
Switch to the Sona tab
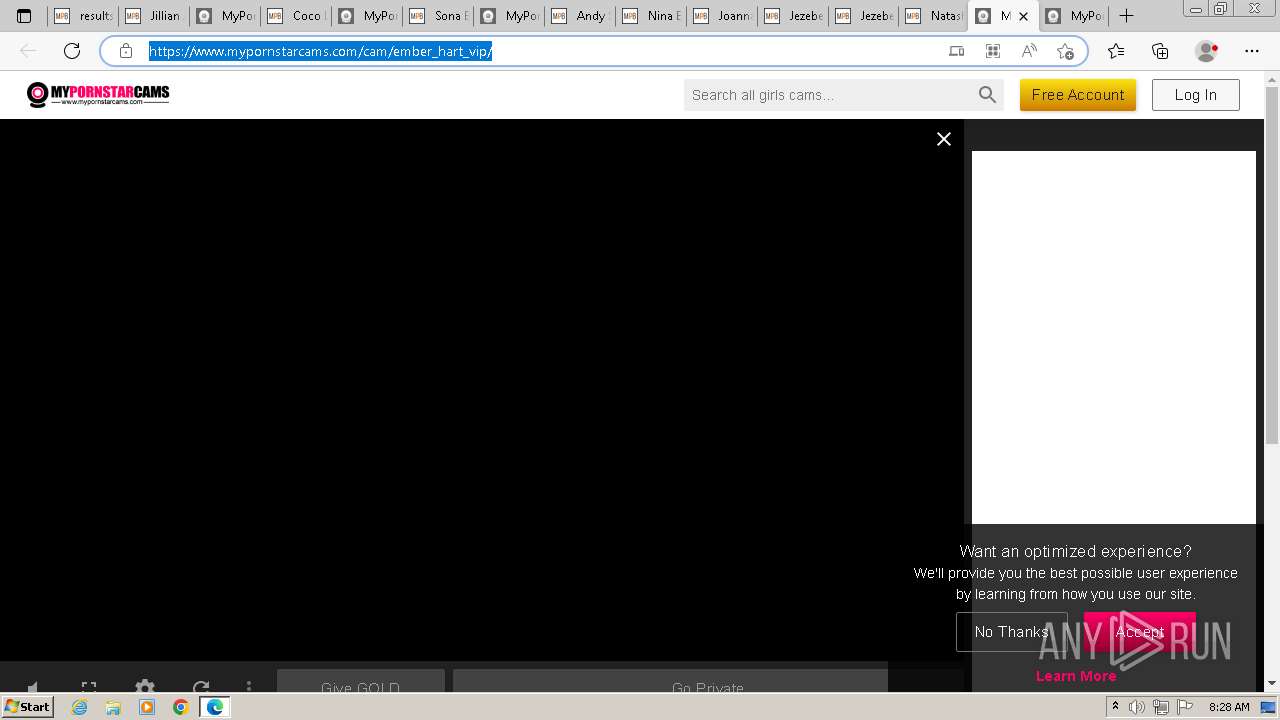[x=438, y=16]
